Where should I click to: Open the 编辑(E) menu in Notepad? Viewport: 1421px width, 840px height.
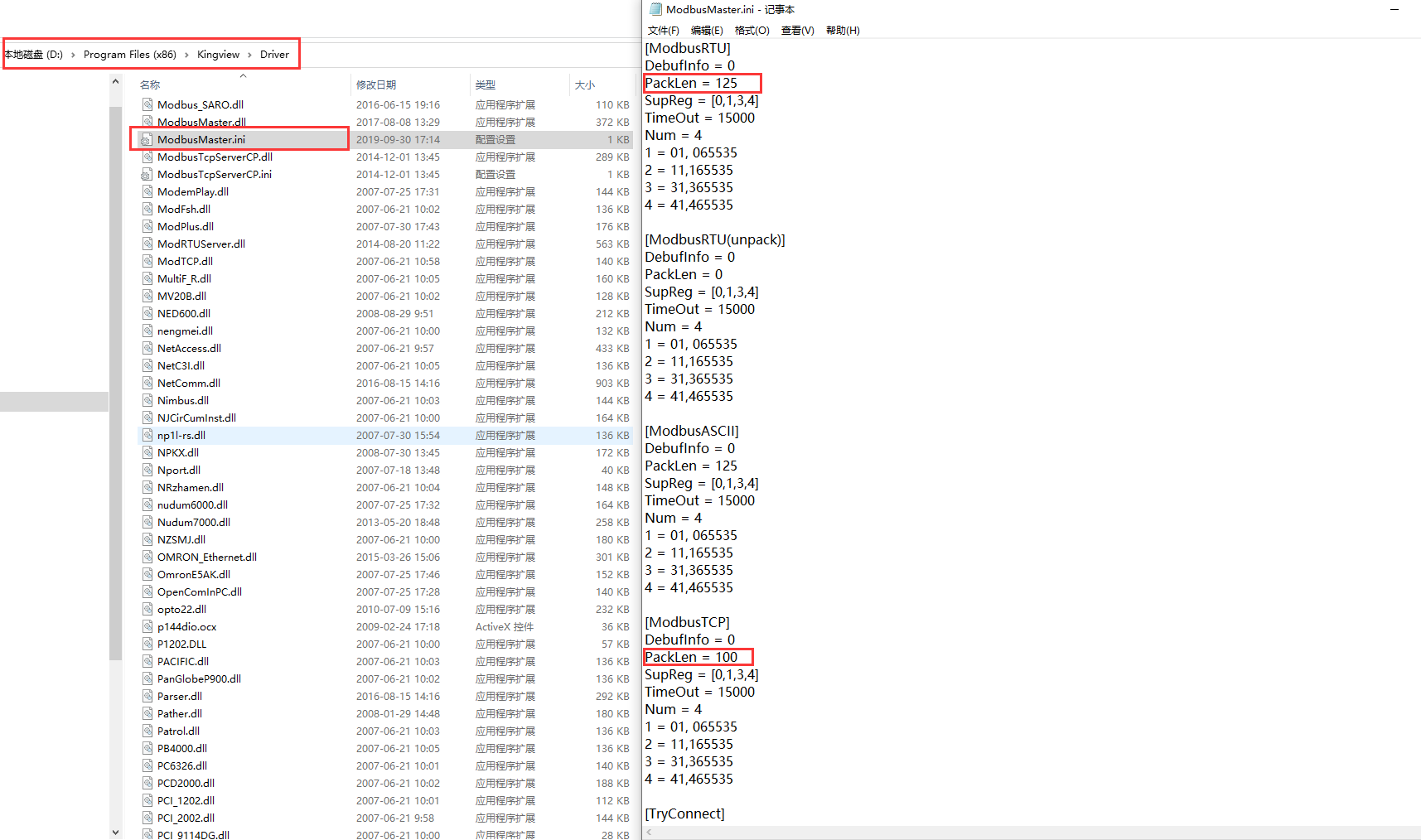click(707, 31)
